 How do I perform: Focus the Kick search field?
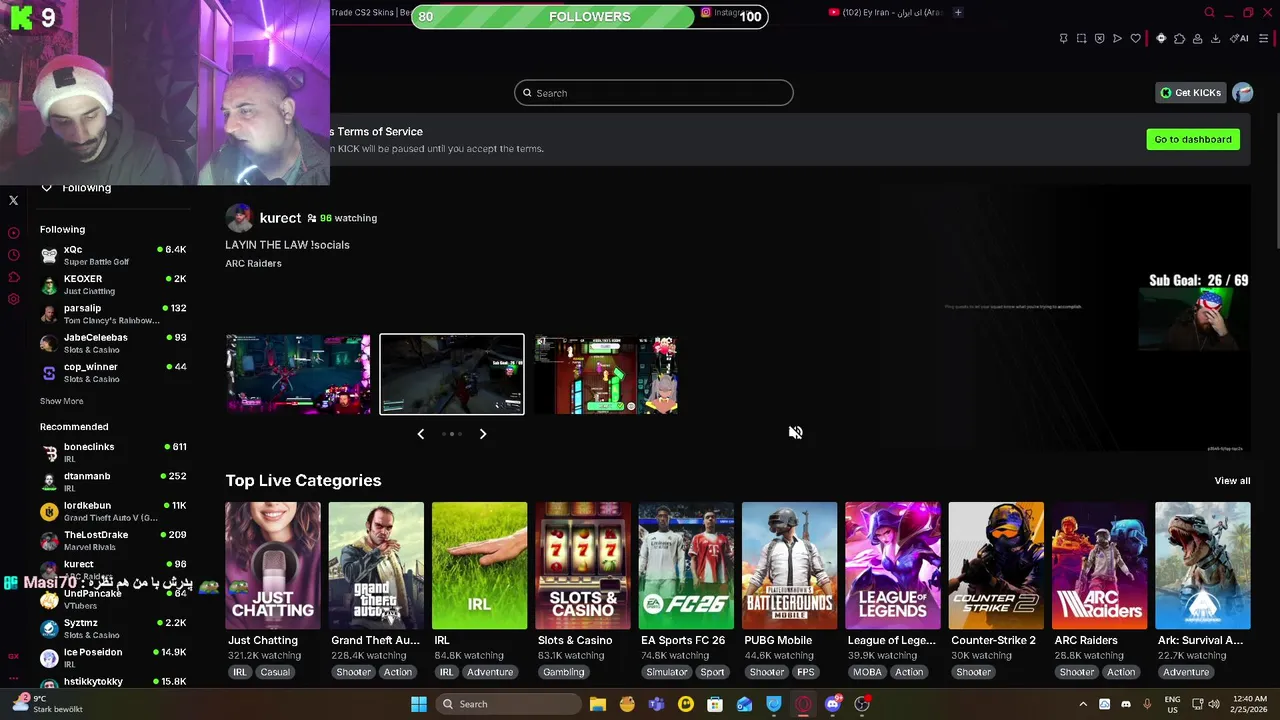coord(654,93)
